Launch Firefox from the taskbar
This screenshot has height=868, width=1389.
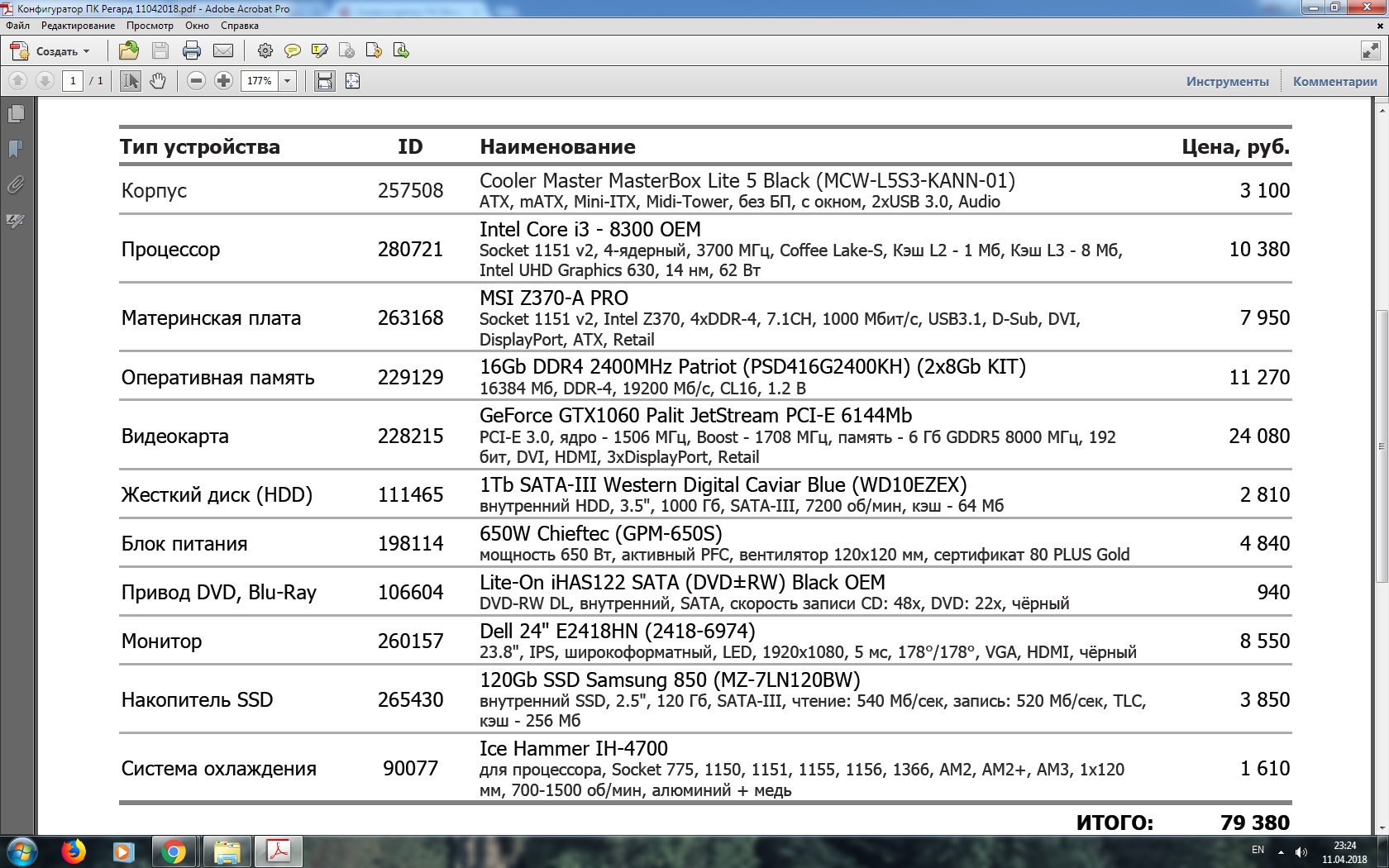(x=74, y=851)
